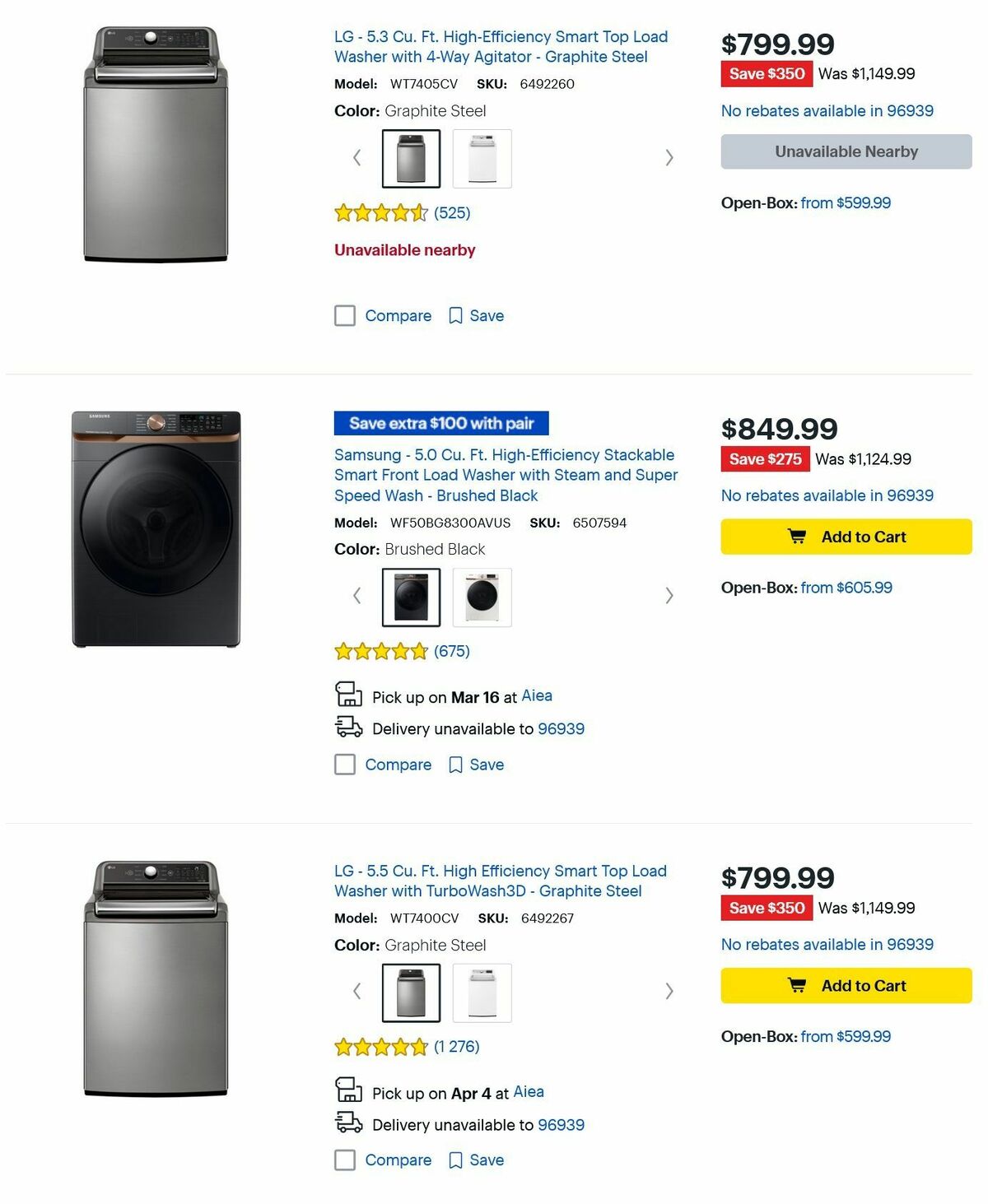Click the star rating for the LG WT7405CV washer
Screen dimensions: 988x1204
click(x=380, y=212)
